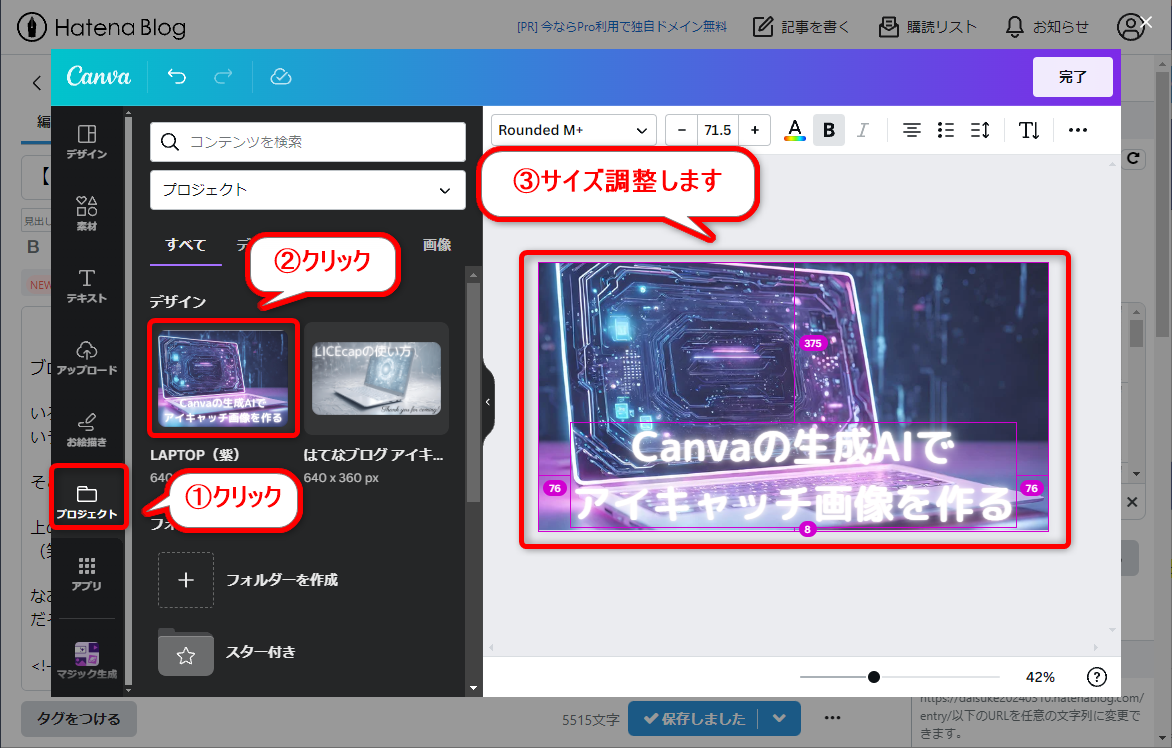Open Hatena editor footer more options
The image size is (1172, 748).
pos(833,718)
